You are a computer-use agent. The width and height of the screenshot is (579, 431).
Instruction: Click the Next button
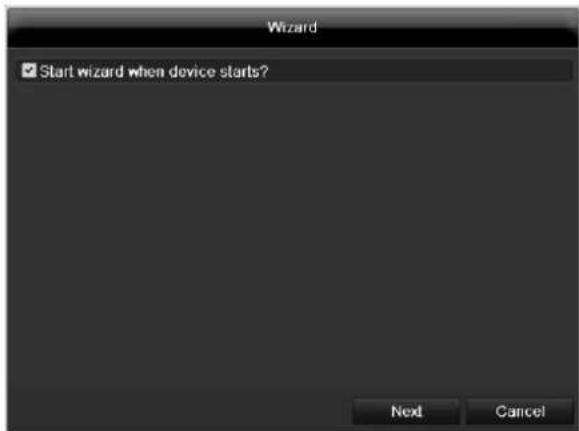click(x=406, y=411)
